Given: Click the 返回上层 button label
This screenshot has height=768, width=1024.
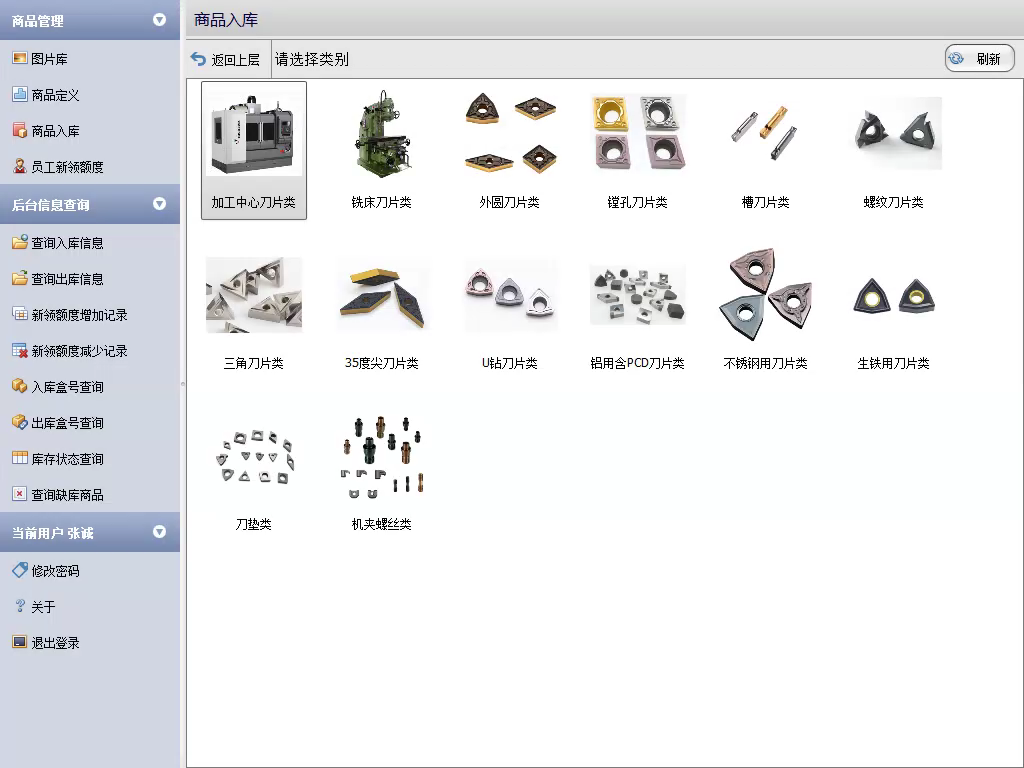Looking at the screenshot, I should [236, 59].
